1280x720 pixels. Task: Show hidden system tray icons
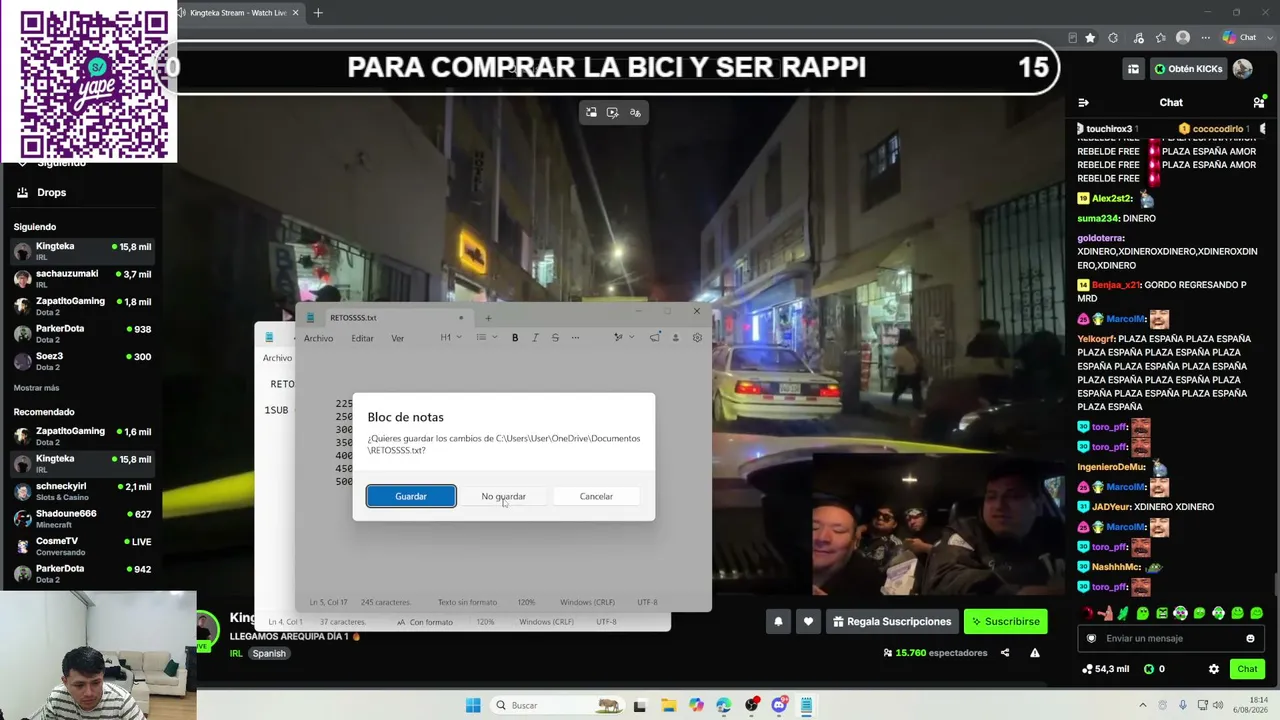point(1143,705)
